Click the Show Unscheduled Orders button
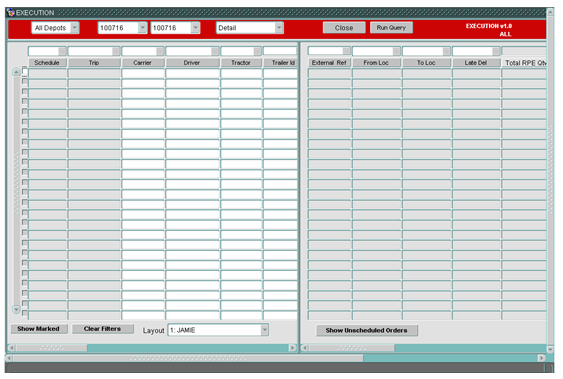This screenshot has height=379, width=563. 367,330
